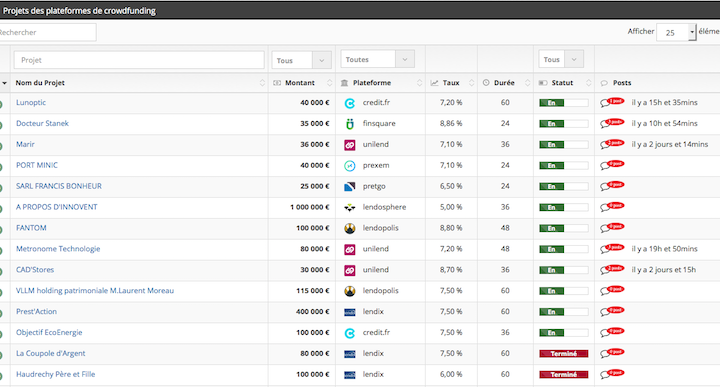
Task: Open the Metronome Technologie project link
Action: click(x=58, y=248)
